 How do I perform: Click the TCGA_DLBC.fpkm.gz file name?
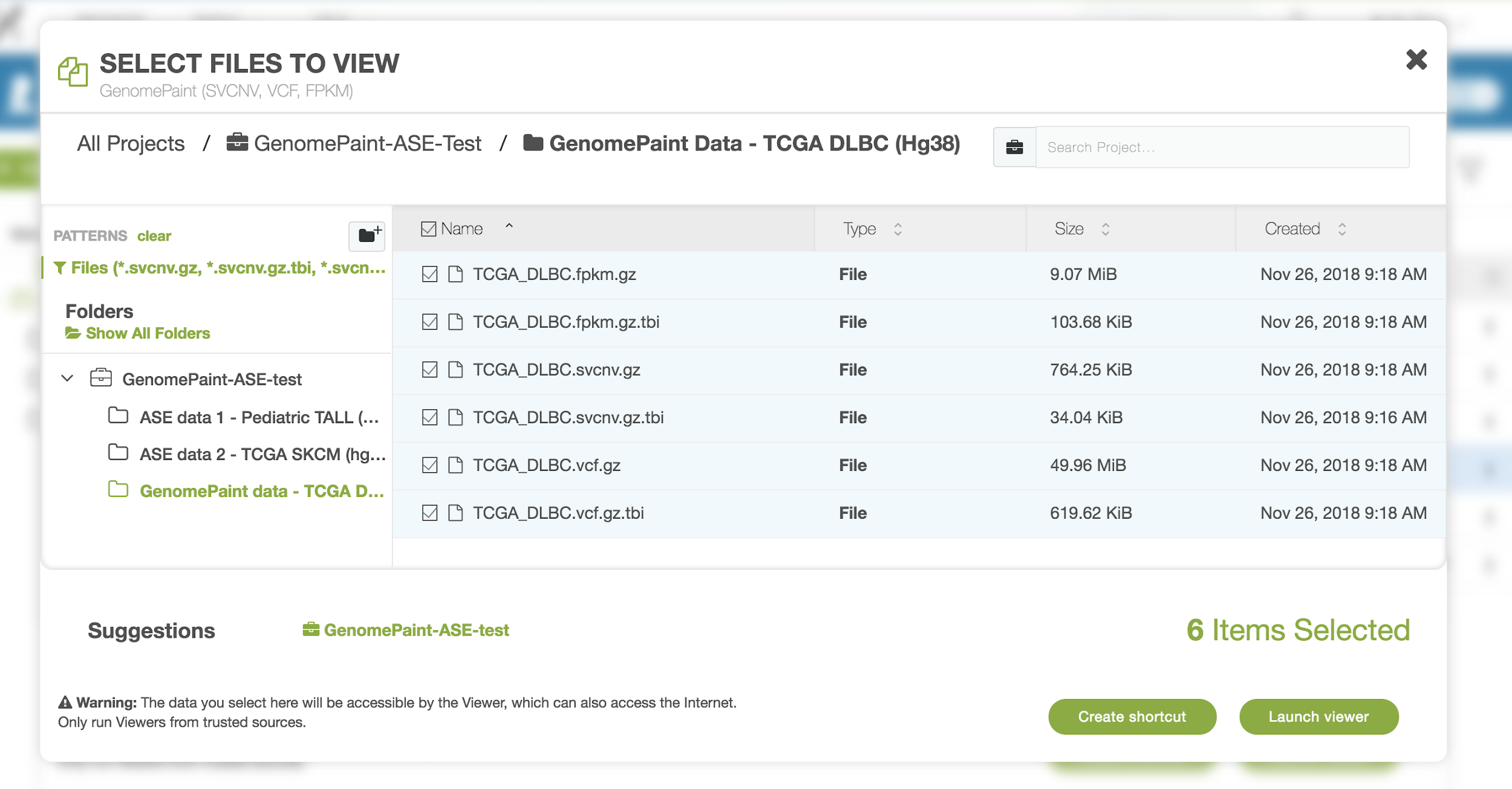pos(554,274)
